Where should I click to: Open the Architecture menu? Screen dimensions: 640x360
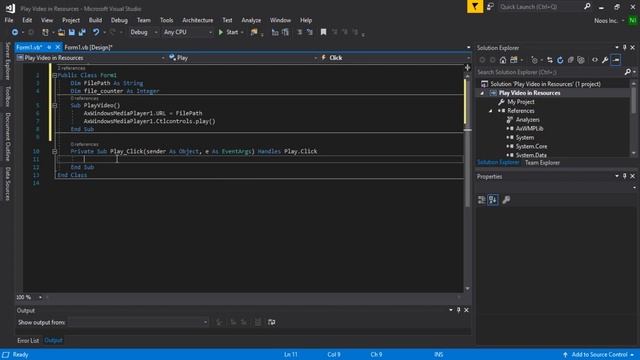pyautogui.click(x=198, y=20)
